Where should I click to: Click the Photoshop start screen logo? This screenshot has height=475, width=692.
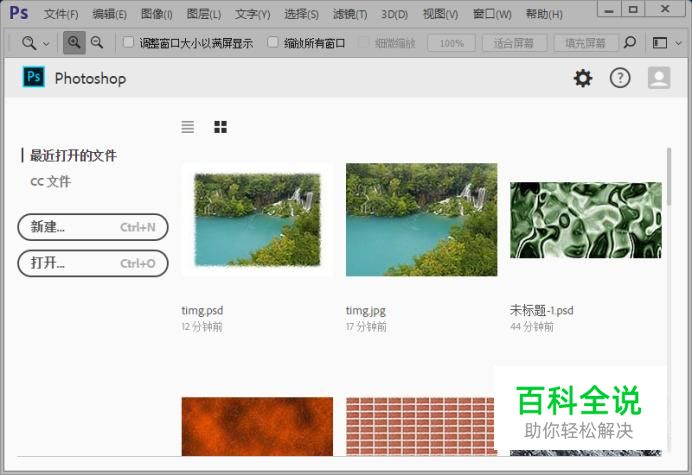34,77
